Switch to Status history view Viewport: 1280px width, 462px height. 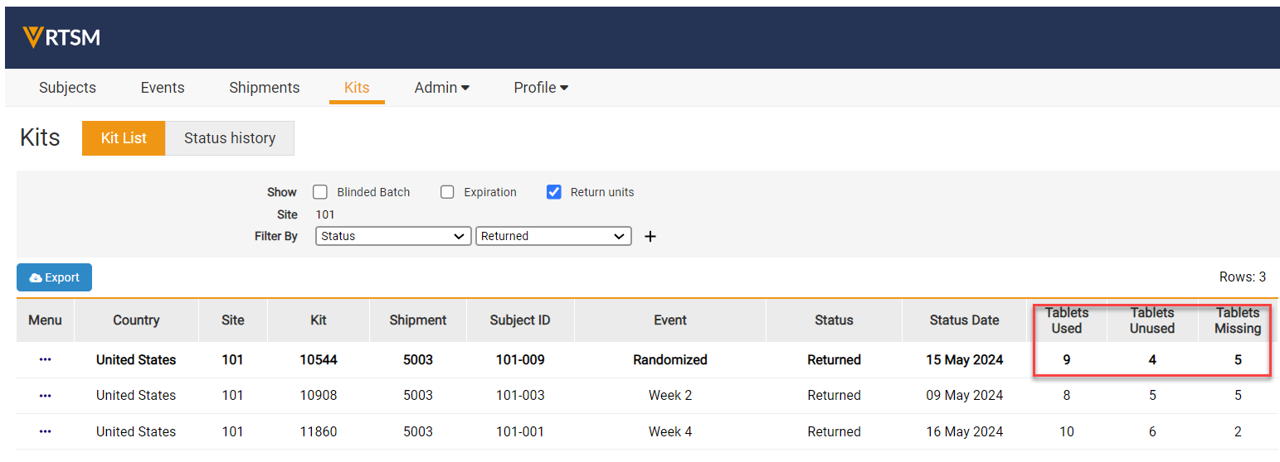pyautogui.click(x=230, y=138)
